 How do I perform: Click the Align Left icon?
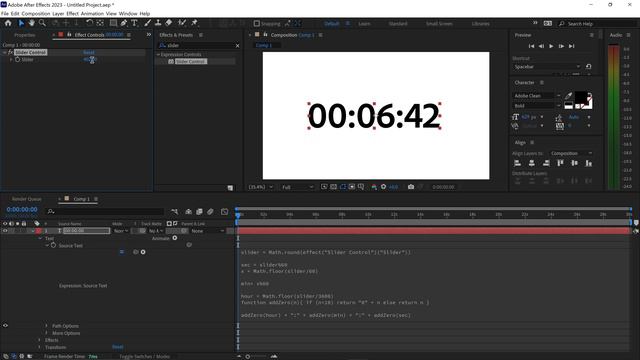pyautogui.click(x=518, y=163)
